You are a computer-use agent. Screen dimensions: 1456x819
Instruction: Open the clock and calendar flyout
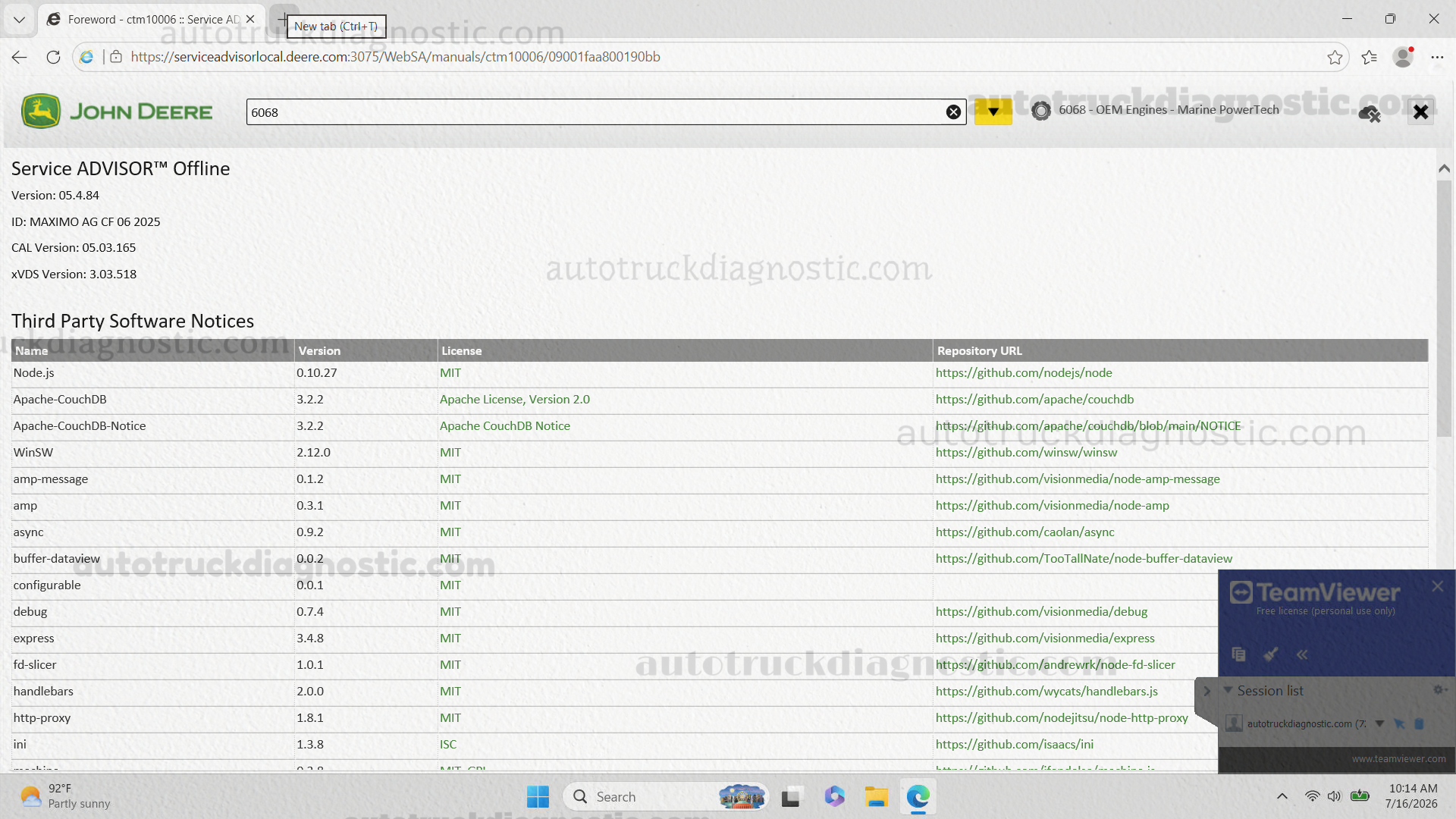(1411, 796)
